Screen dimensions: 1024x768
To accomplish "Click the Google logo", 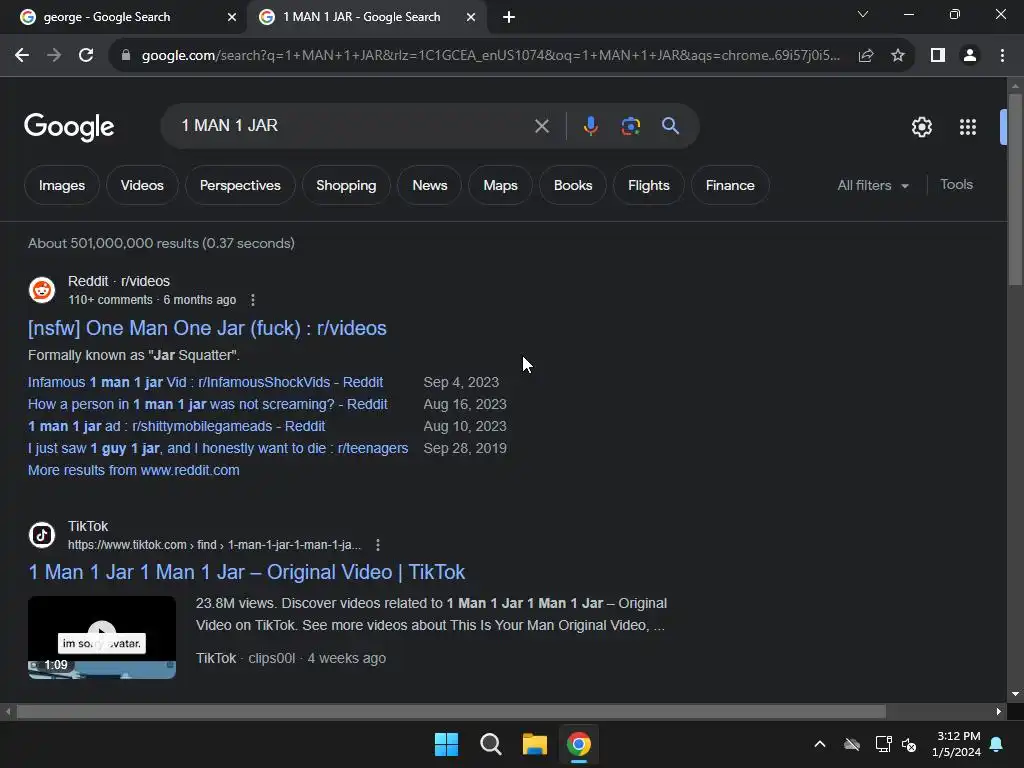I will (69, 127).
